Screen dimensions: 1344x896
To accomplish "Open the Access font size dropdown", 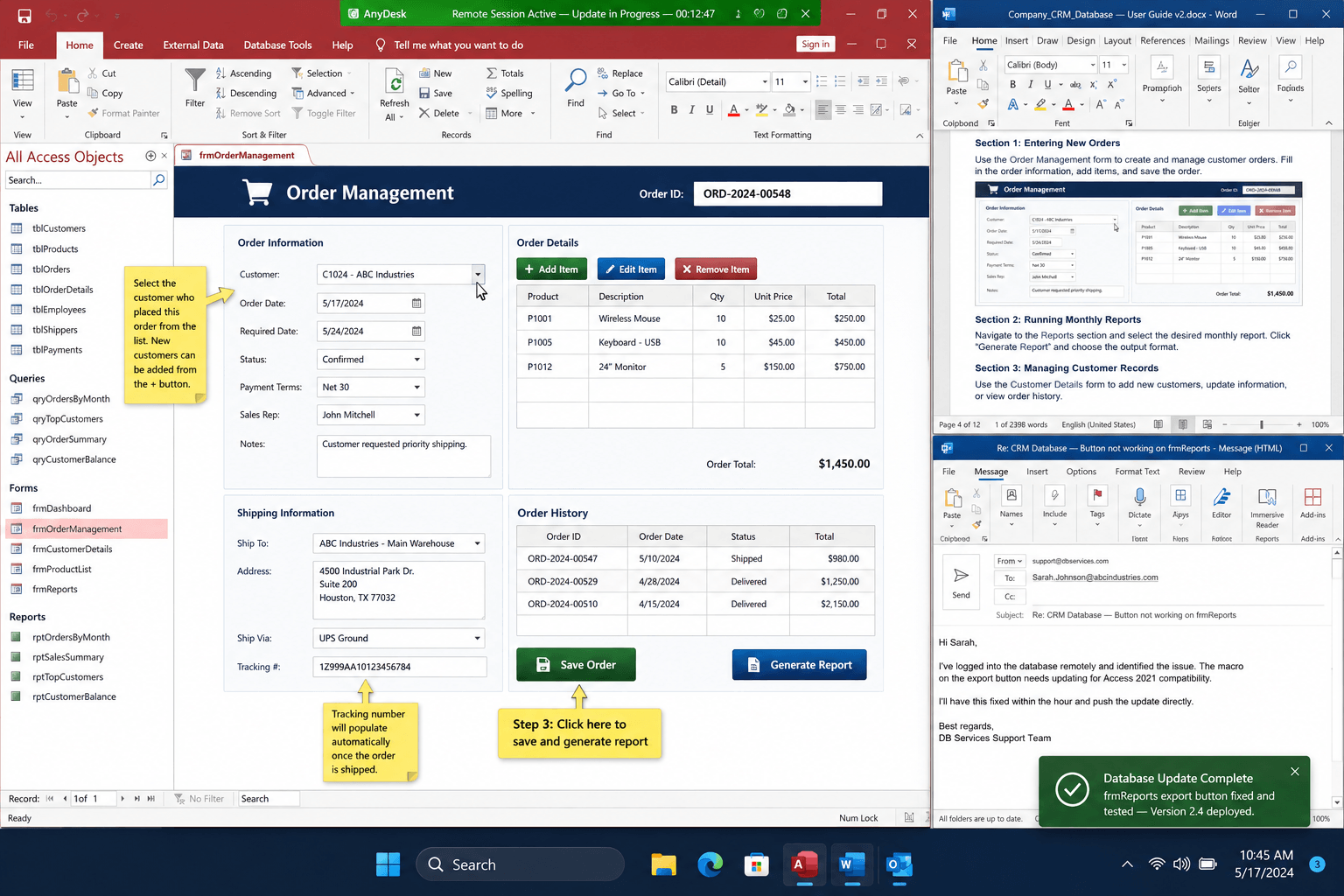I will point(805,82).
